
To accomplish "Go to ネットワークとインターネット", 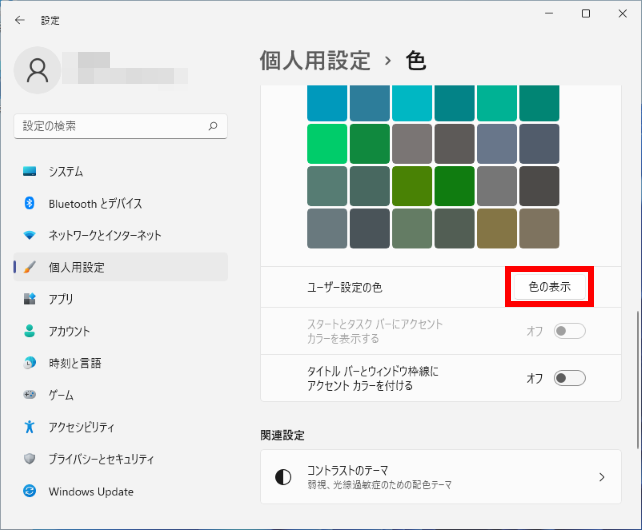I will pos(121,235).
